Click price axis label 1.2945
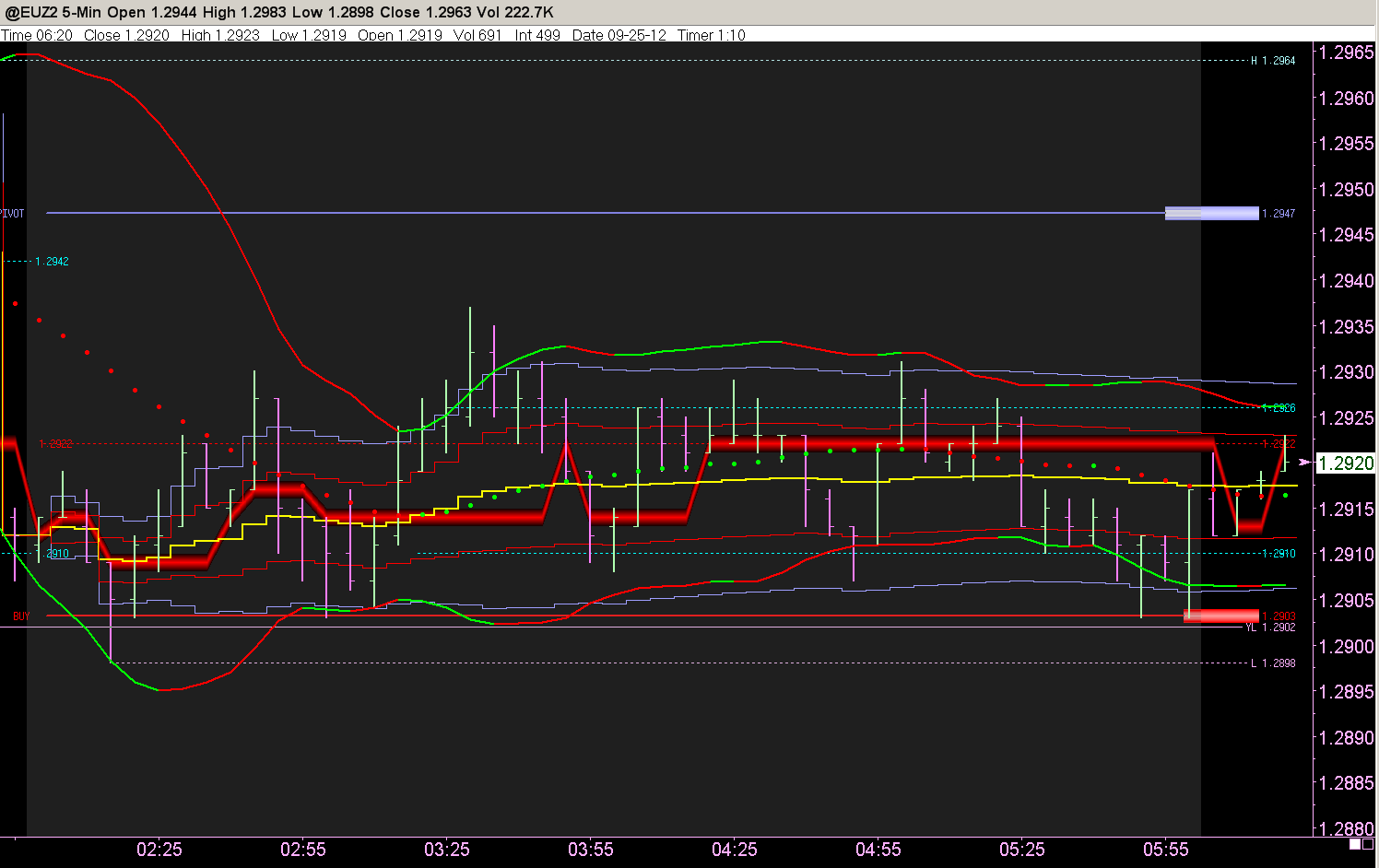This screenshot has height=868, width=1379. (1347, 234)
